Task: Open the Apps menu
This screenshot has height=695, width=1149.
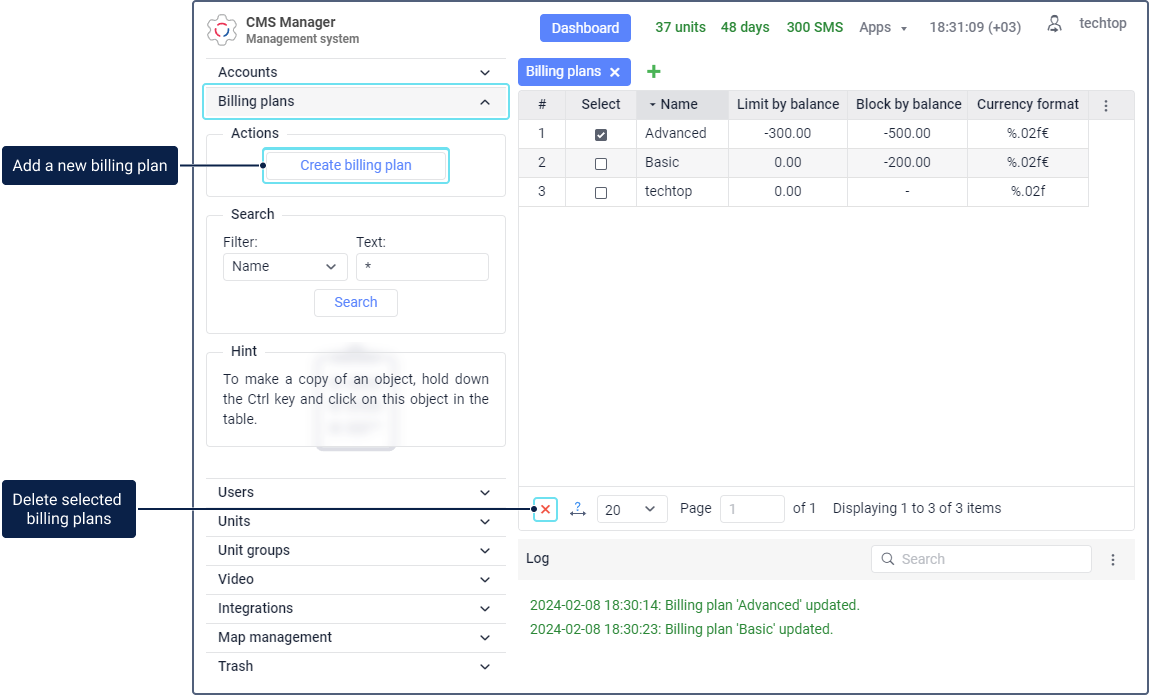Action: (882, 28)
